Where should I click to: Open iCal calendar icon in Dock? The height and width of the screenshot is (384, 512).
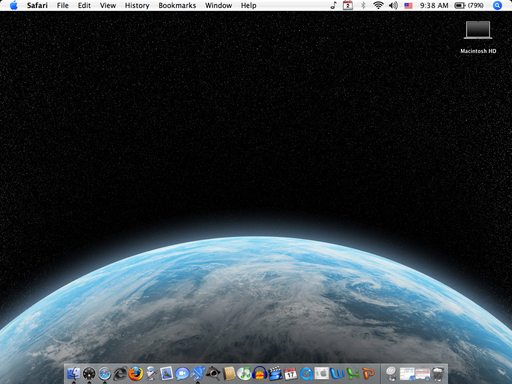coord(291,373)
